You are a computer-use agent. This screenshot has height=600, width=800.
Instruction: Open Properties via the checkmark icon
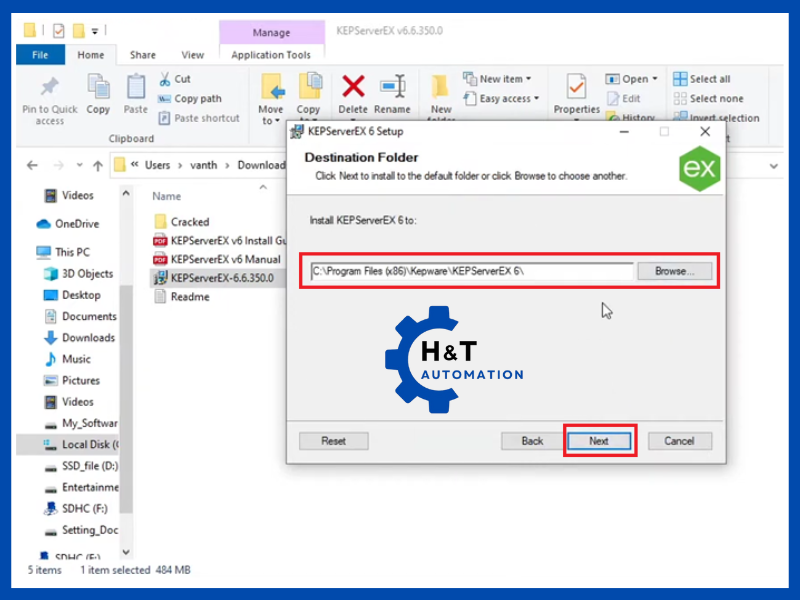click(x=576, y=87)
